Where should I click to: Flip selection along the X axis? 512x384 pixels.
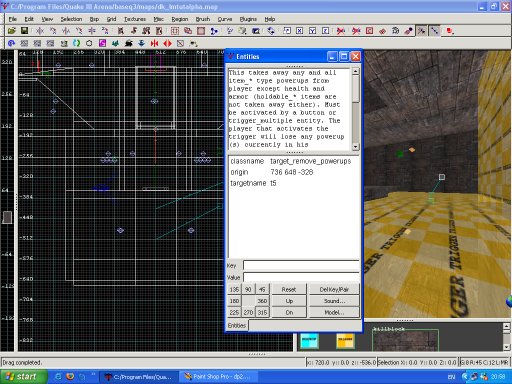40,31
